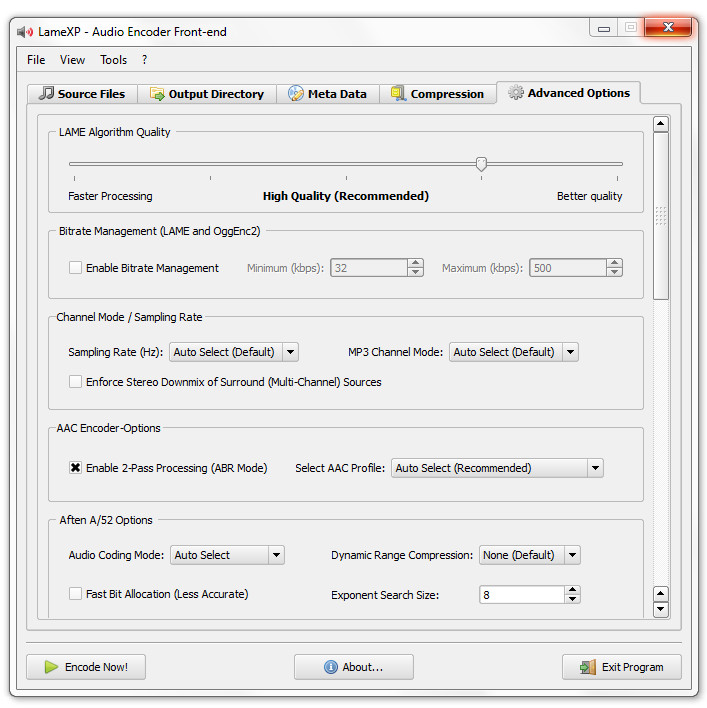Viewport: 707px width, 708px height.
Task: Switch to the Meta Data tab
Action: pyautogui.click(x=328, y=93)
